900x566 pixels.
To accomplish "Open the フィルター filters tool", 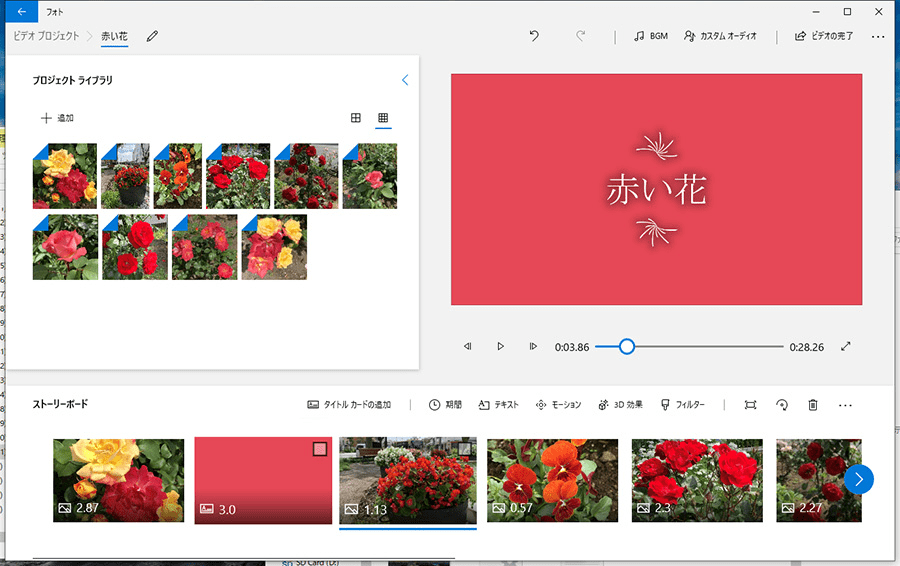I will pos(682,405).
